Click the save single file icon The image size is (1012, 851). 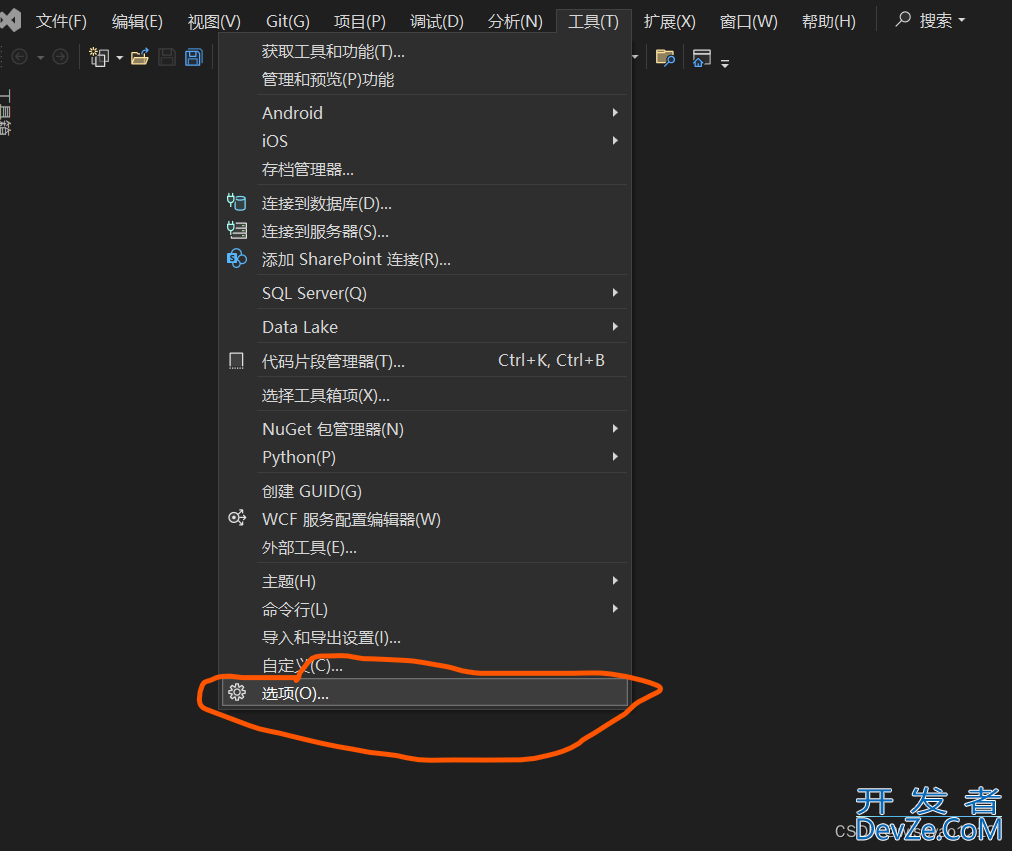click(167, 57)
